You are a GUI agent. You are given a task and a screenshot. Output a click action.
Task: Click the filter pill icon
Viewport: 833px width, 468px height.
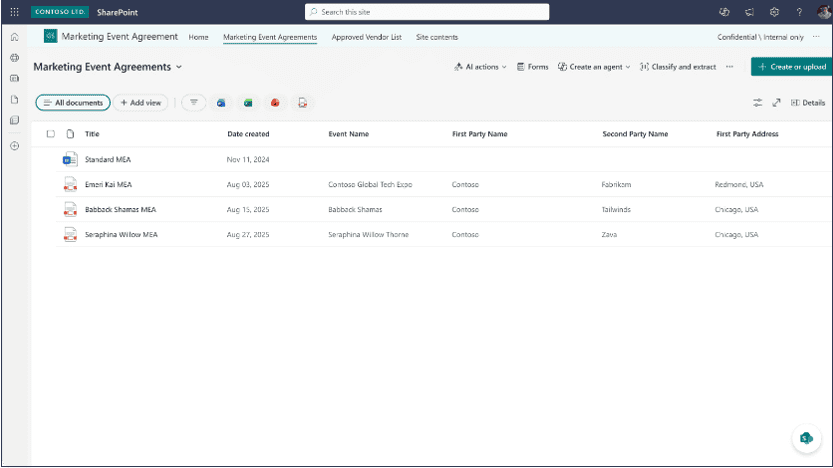click(x=194, y=103)
